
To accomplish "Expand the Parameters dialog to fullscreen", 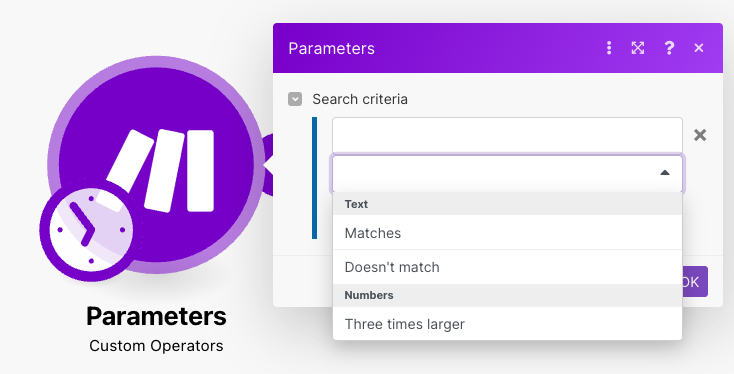I will point(638,48).
